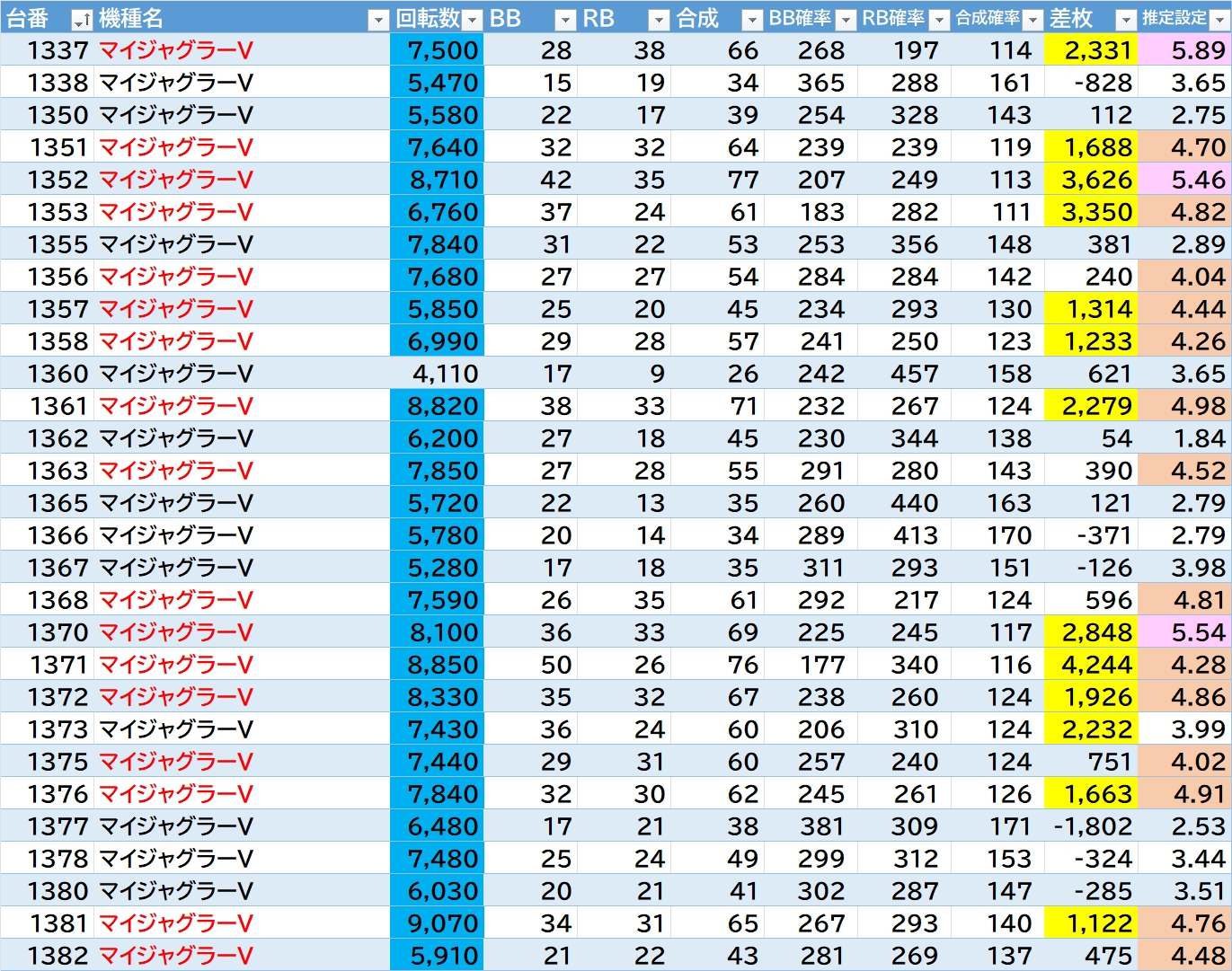Select the 差枚 cell -828
Screen dimensions: 1232x971
pos(1091,83)
